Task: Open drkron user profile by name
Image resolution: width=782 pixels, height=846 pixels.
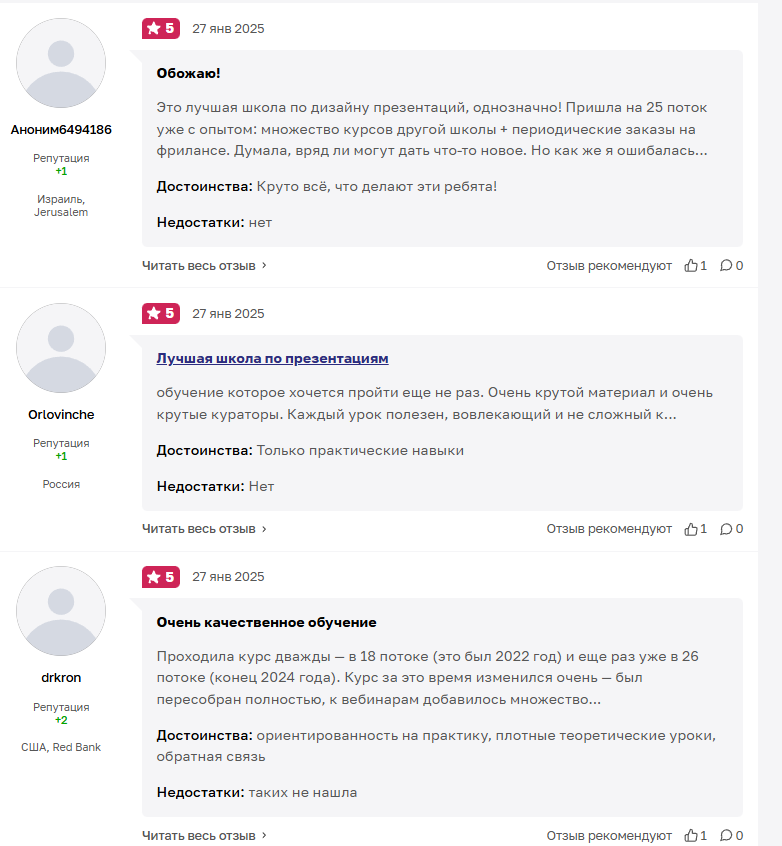Action: [61, 678]
